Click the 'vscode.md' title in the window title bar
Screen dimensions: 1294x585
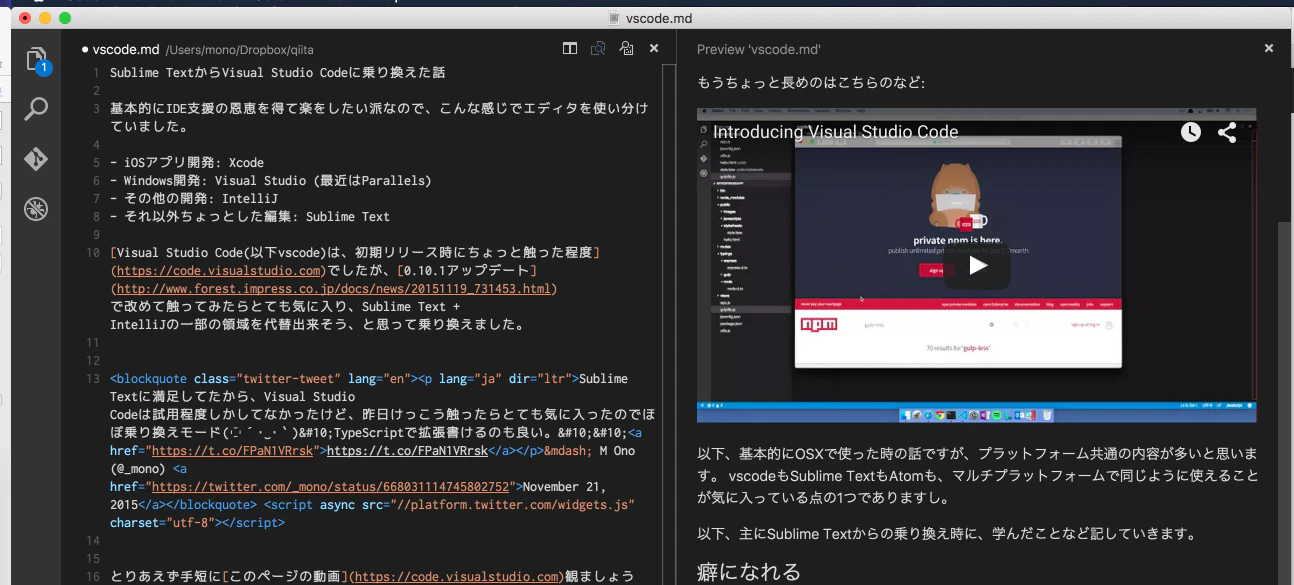(659, 18)
